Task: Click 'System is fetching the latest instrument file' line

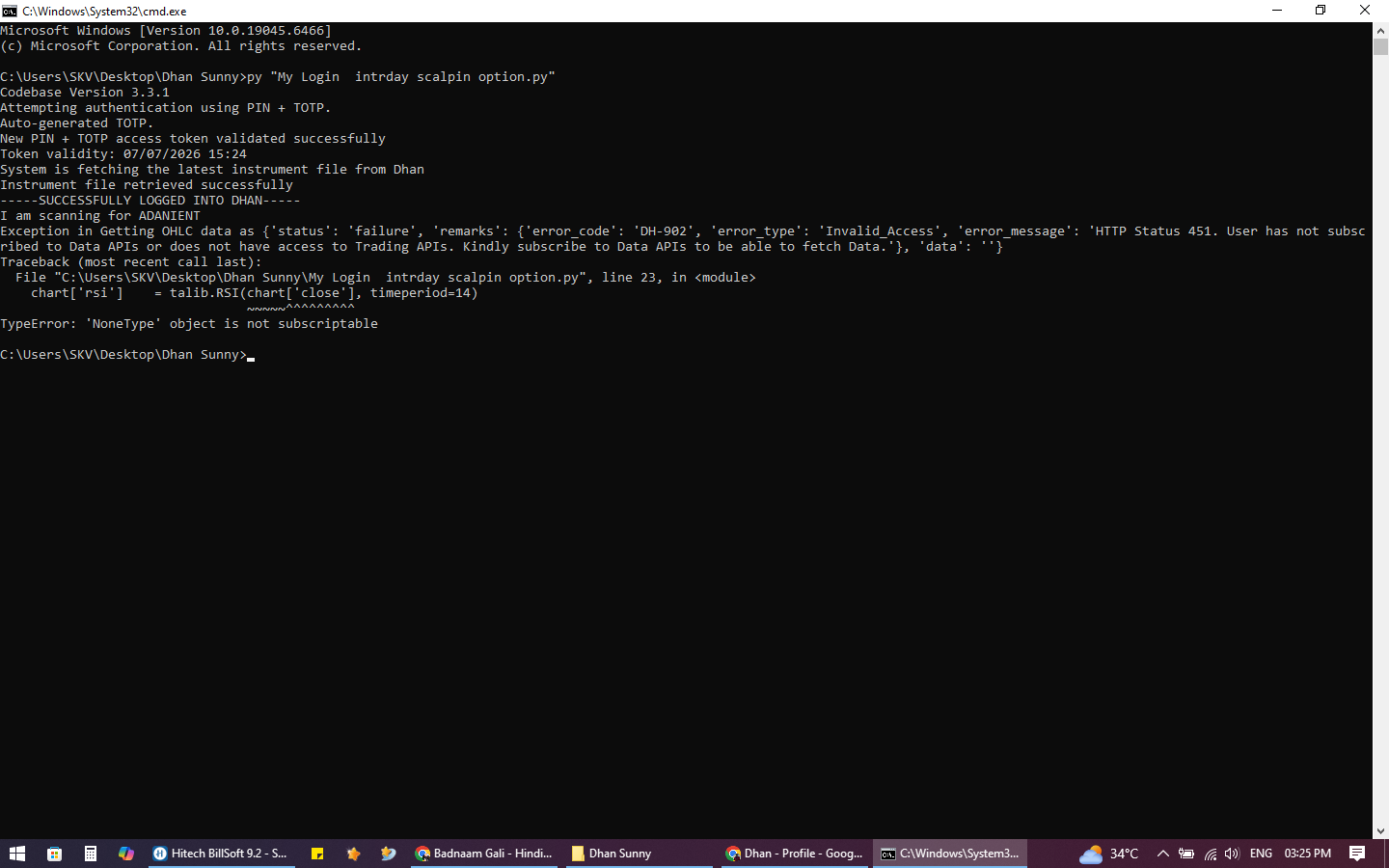Action: point(212,170)
